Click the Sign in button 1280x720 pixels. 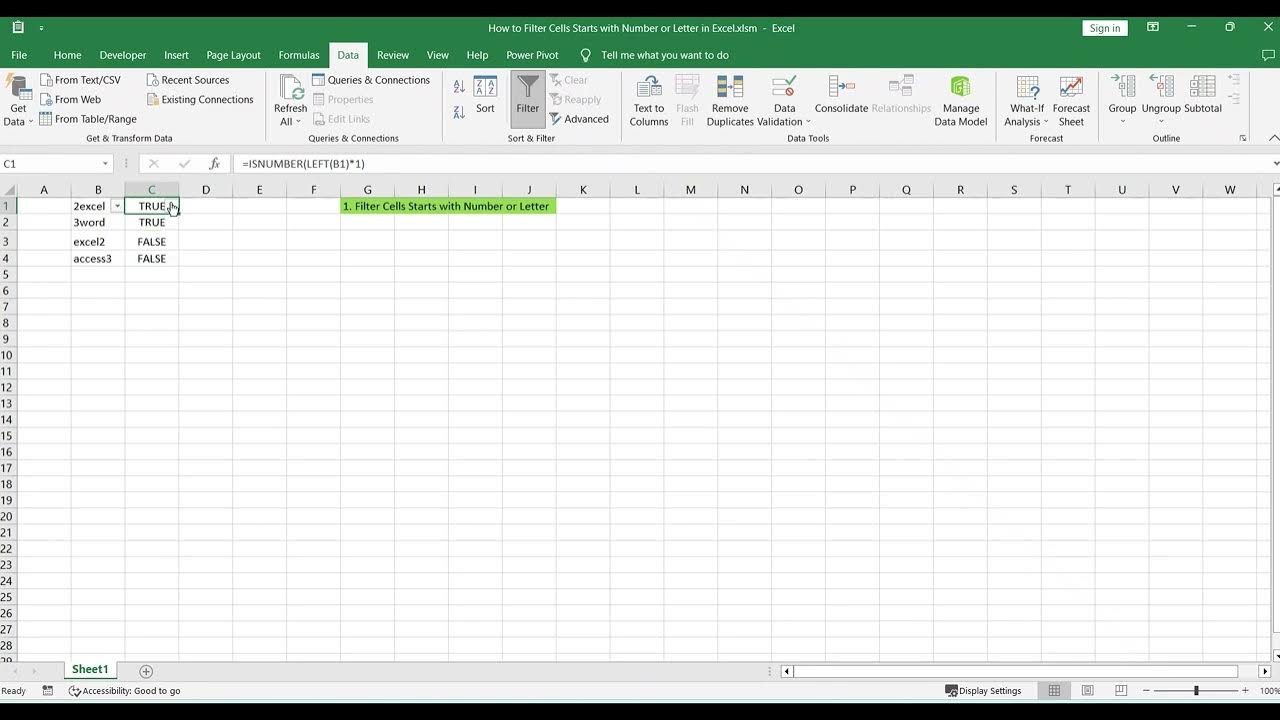[x=1105, y=28]
